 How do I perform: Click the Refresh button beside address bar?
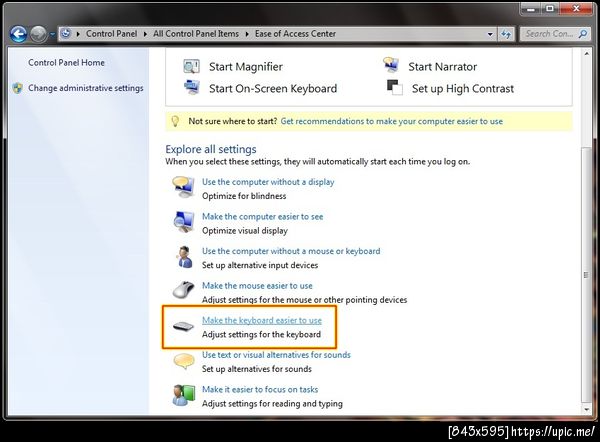tap(506, 34)
